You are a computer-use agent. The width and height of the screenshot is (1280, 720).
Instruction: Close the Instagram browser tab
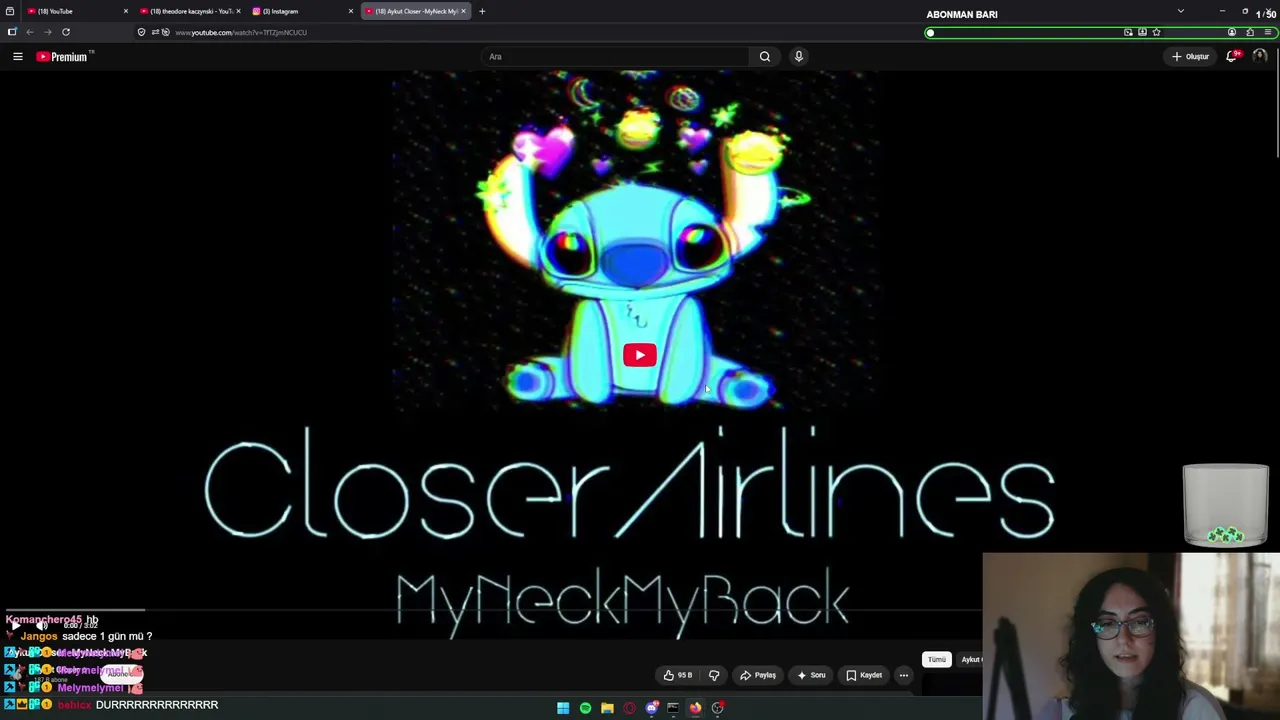(x=351, y=11)
